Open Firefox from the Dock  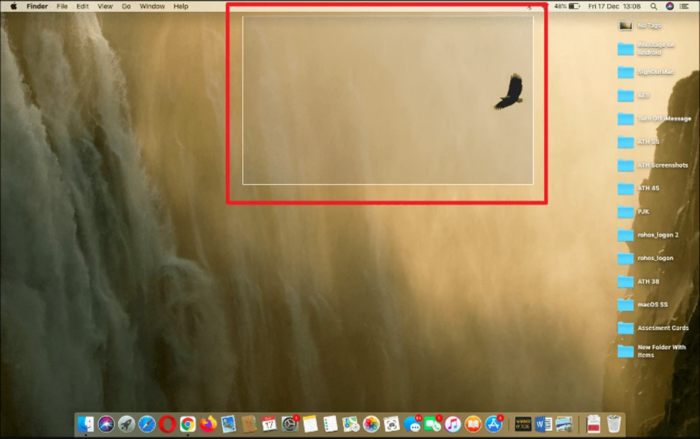(208, 424)
